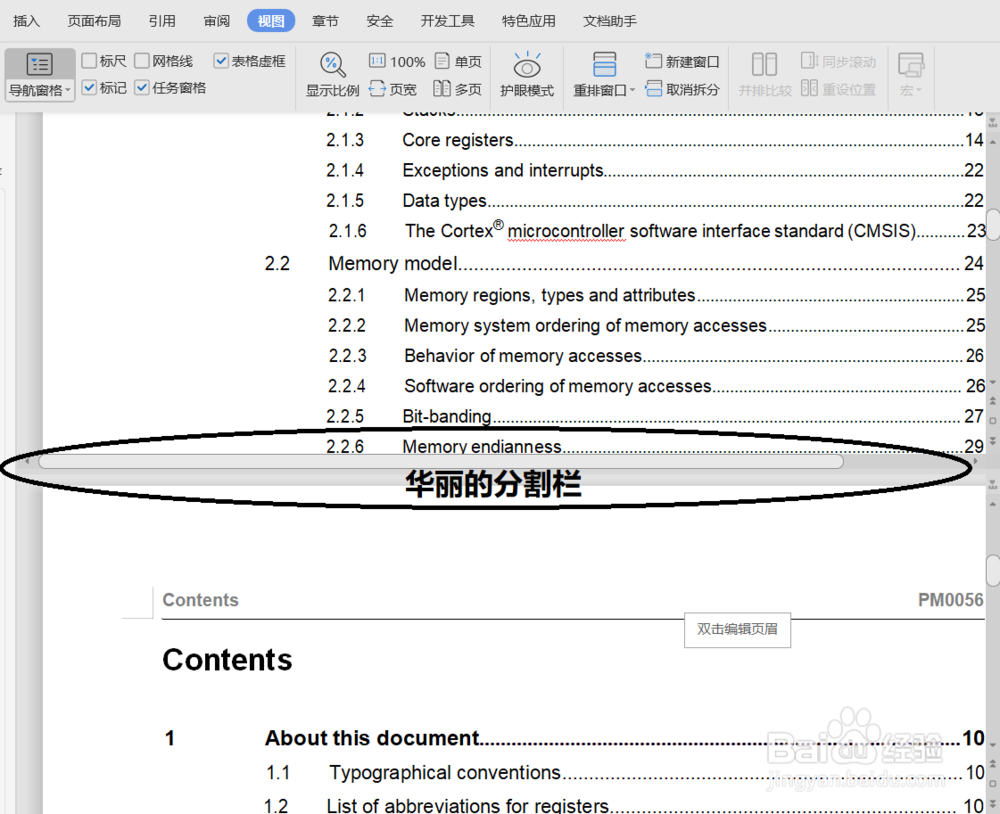Click the horizontal scrollbar thumb of upper pane

[441, 461]
